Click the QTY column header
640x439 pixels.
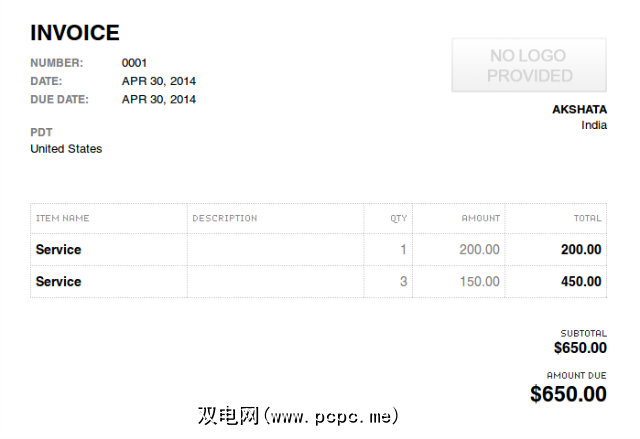[399, 218]
